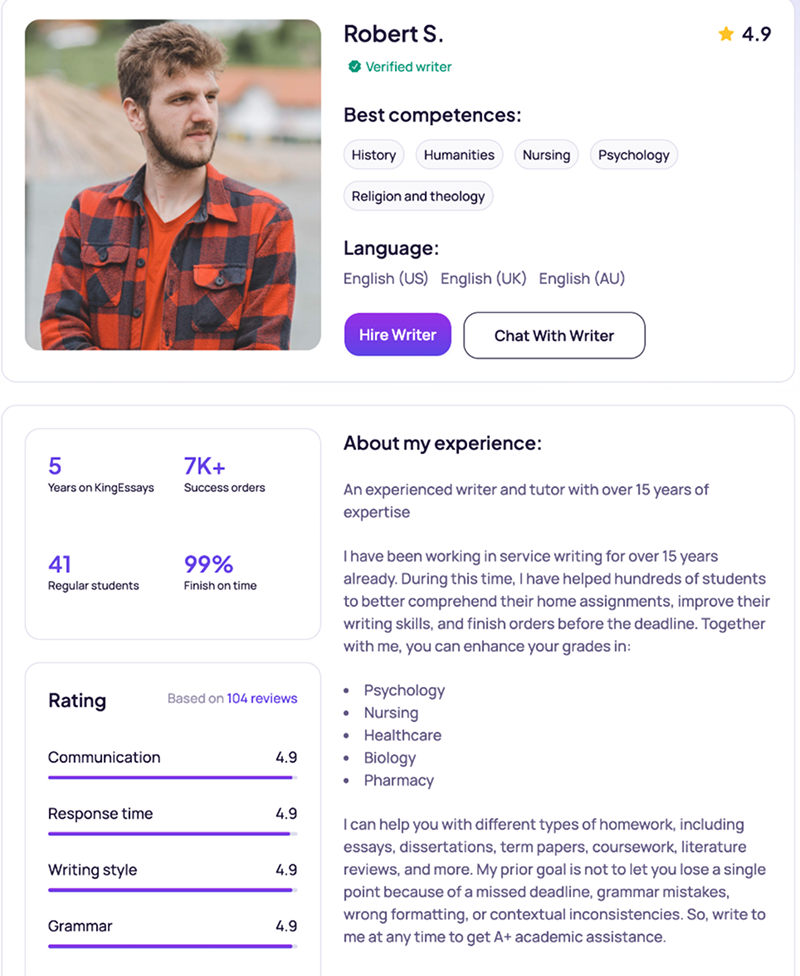800x976 pixels.
Task: Click the gold star rating icon
Action: (x=726, y=34)
